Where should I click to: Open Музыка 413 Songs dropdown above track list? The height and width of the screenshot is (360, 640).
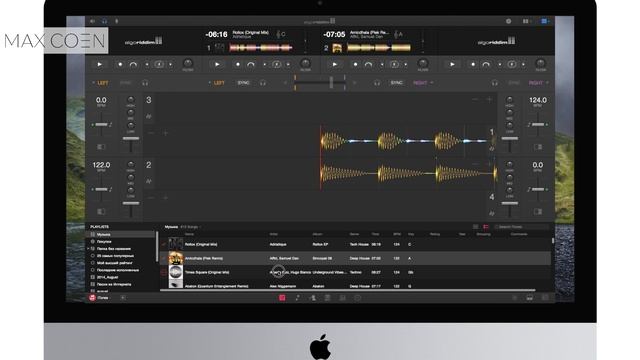coord(183,227)
